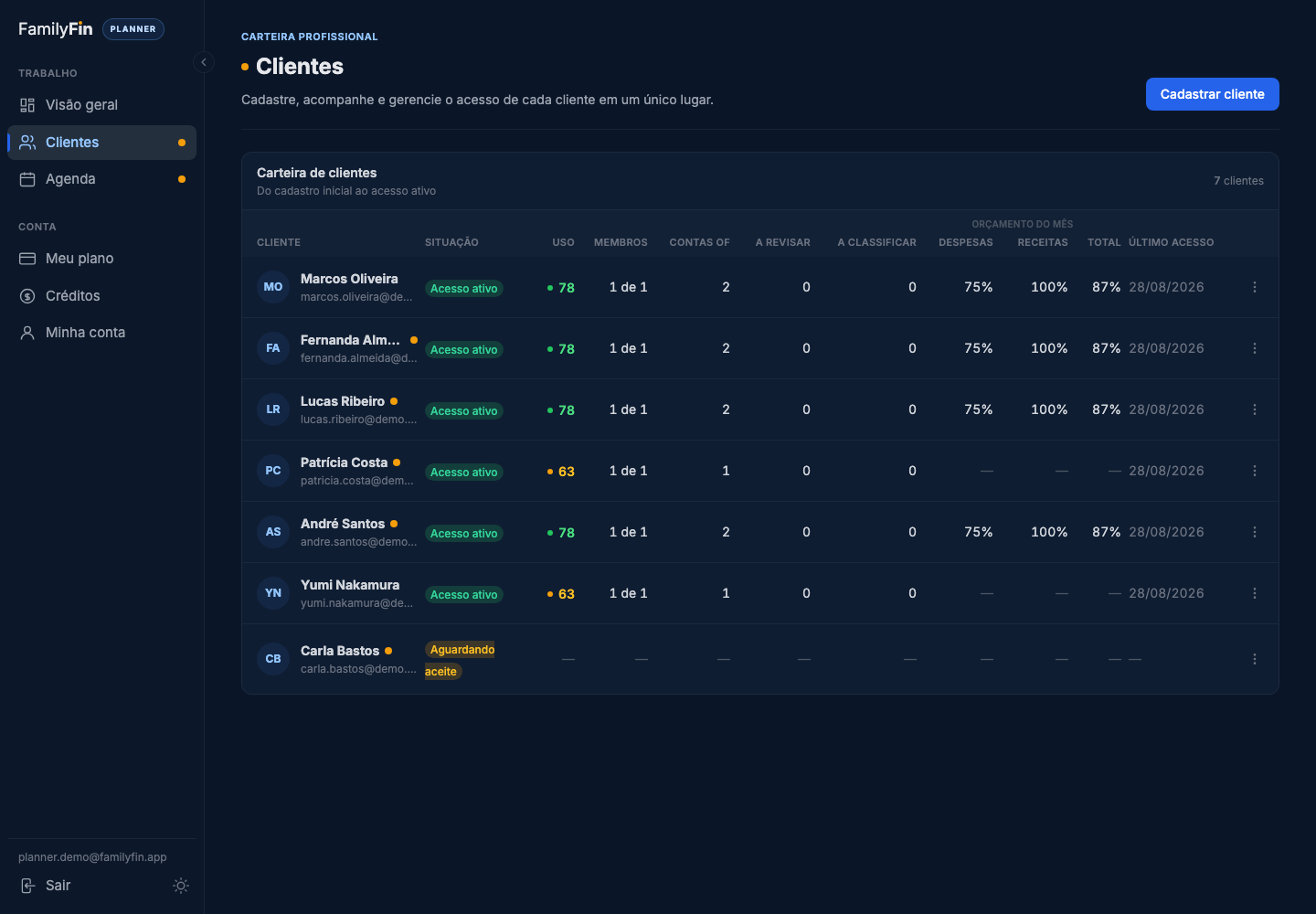The height and width of the screenshot is (914, 1316).
Task: Open Créditos in the sidebar
Action: pos(101,296)
